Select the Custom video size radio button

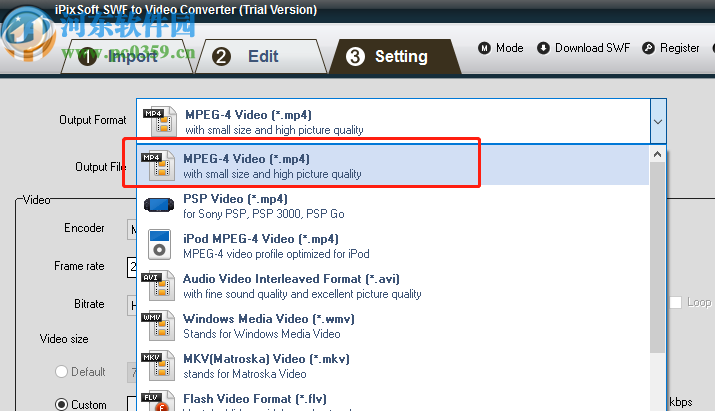click(61, 405)
